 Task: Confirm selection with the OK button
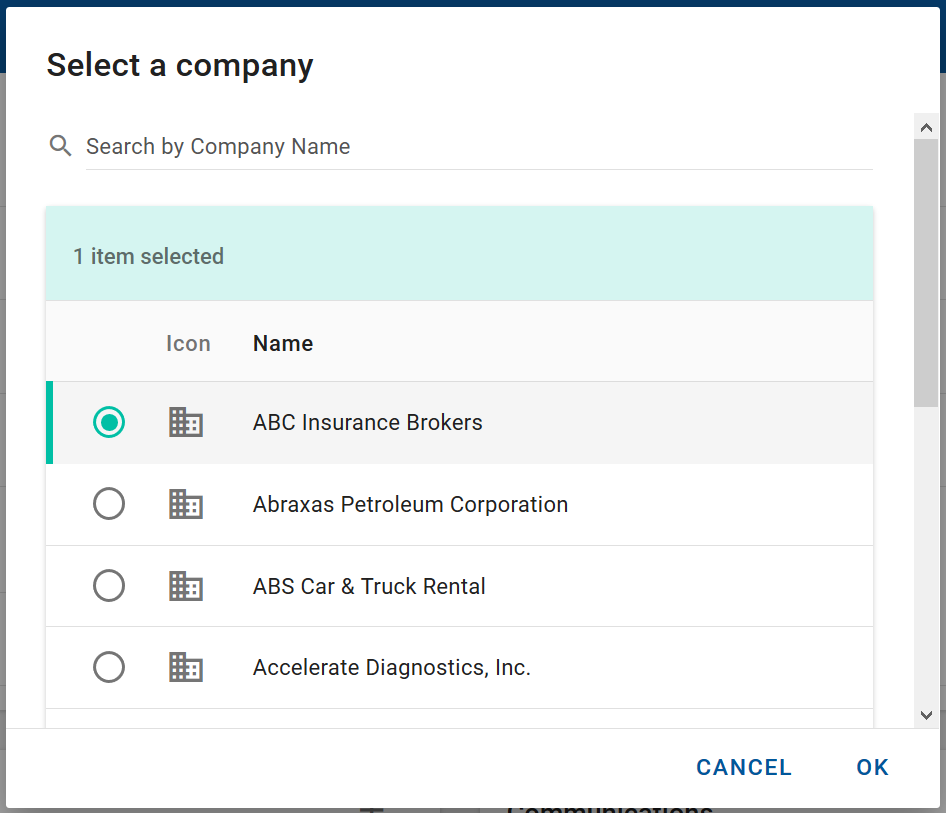(x=872, y=767)
